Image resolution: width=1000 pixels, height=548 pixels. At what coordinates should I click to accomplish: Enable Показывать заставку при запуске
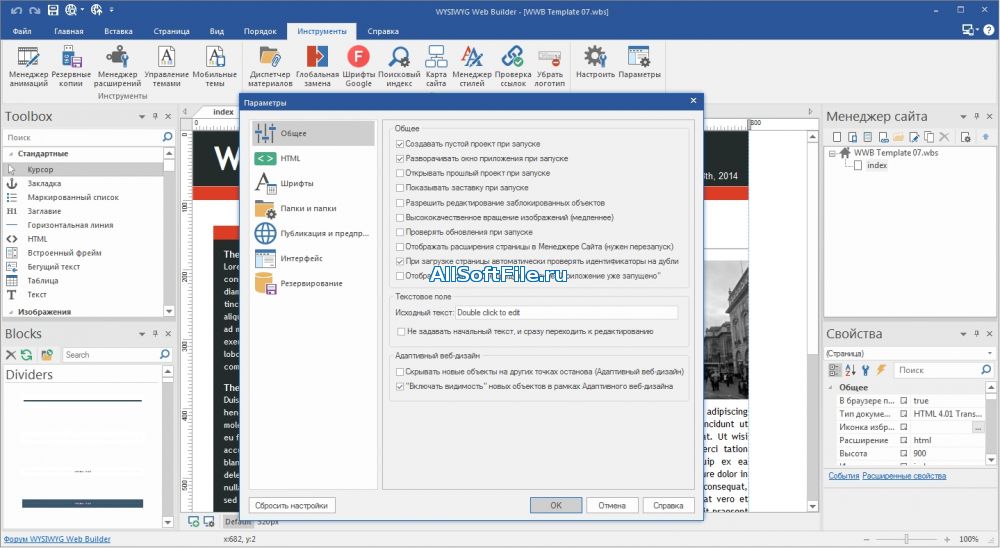pyautogui.click(x=400, y=188)
